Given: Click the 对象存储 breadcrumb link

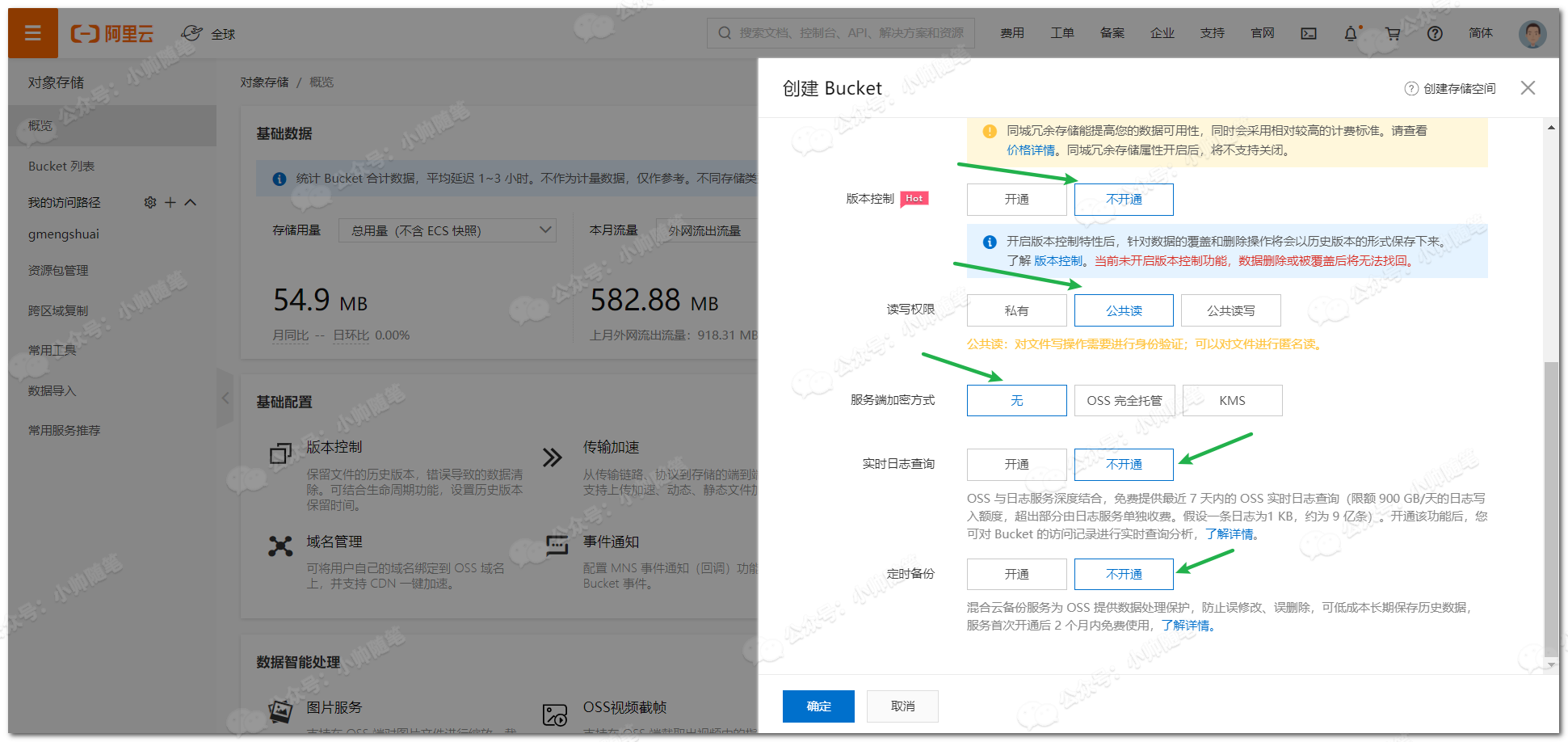Looking at the screenshot, I should (x=264, y=82).
